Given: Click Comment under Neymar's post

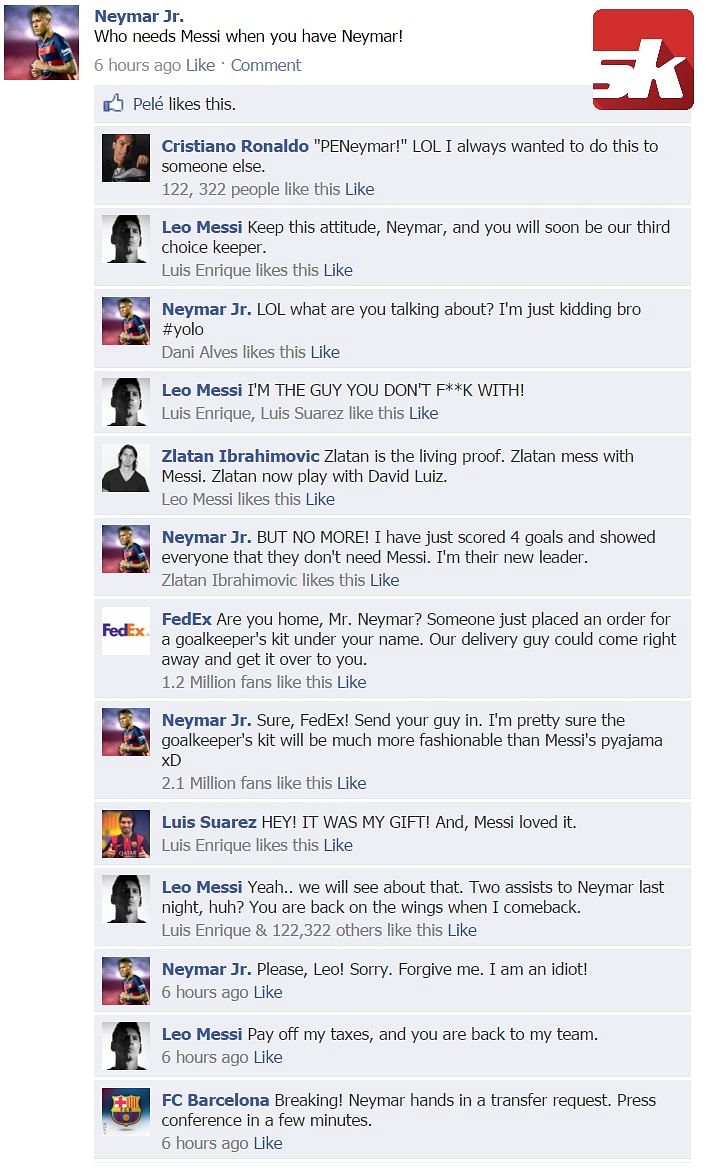Looking at the screenshot, I should (266, 66).
